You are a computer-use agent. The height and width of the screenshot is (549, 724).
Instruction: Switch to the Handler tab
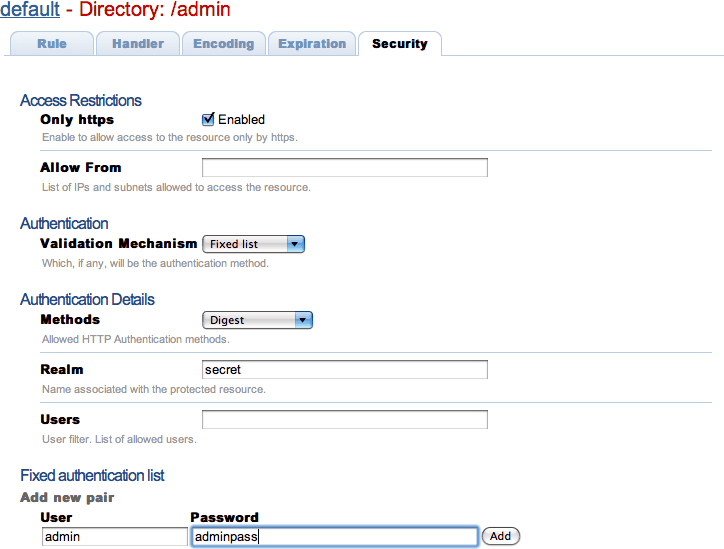click(138, 44)
